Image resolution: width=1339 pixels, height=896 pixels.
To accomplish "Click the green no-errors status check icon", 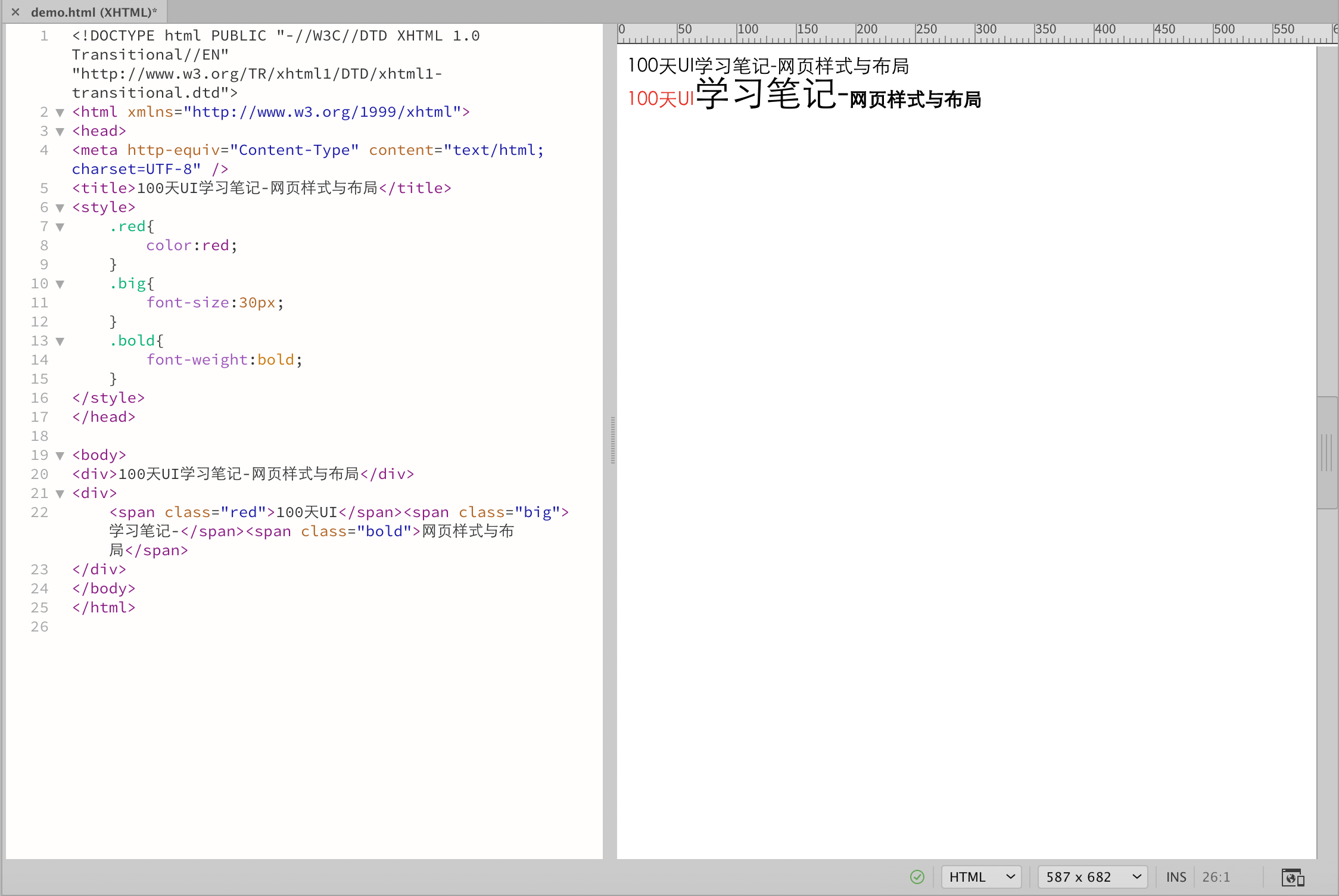I will pos(917,877).
